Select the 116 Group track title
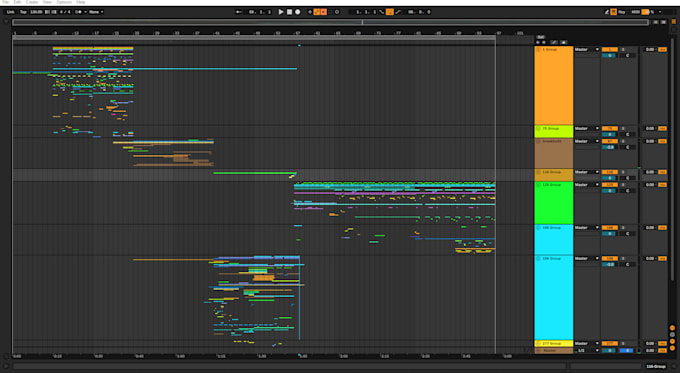Viewport: 680px width, 373px height. [552, 172]
